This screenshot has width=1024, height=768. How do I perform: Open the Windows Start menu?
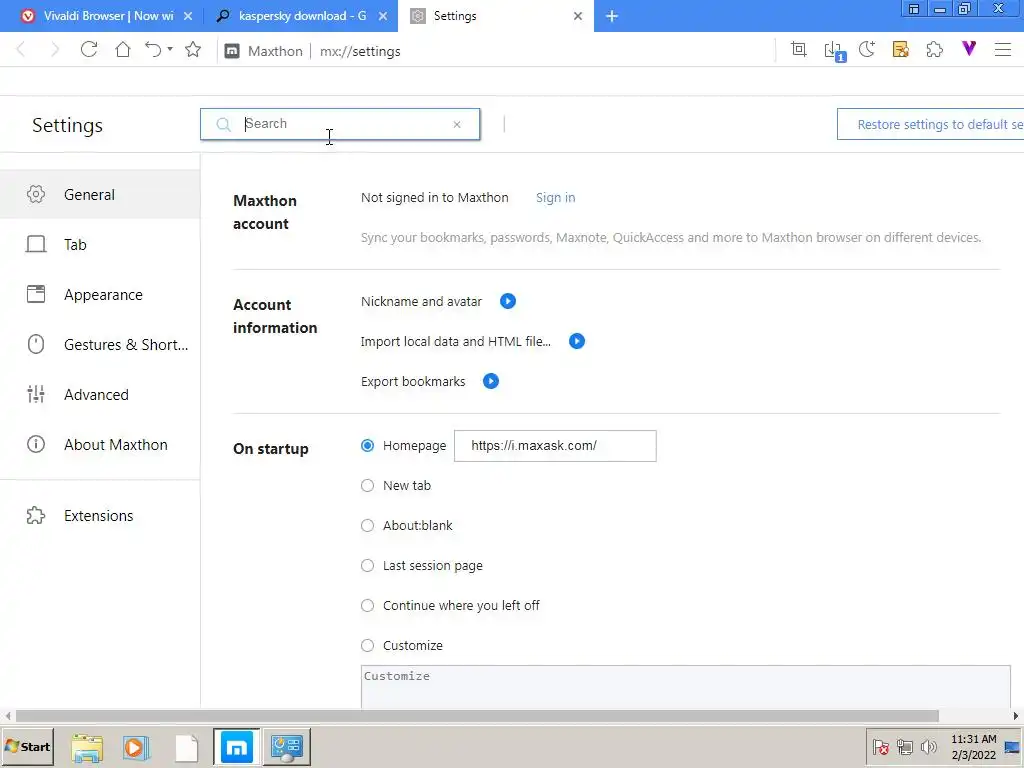[x=27, y=746]
